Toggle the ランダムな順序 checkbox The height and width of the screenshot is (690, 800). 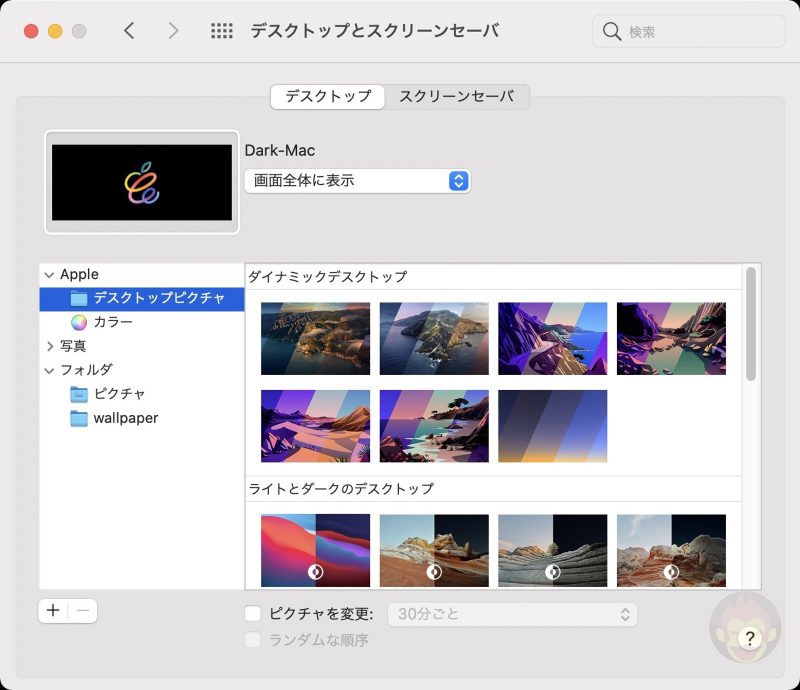click(253, 640)
